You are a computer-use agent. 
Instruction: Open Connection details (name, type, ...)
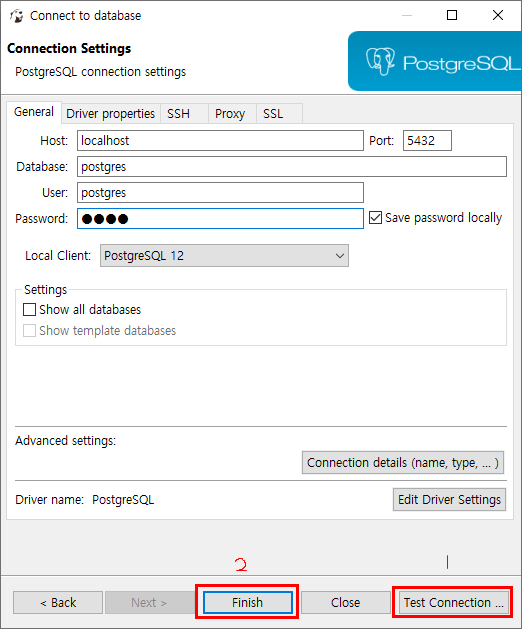(x=403, y=463)
